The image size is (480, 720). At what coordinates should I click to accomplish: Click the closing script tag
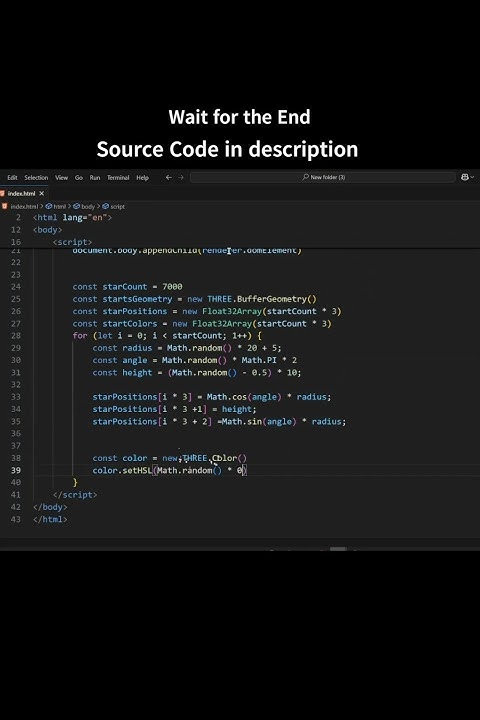click(75, 495)
